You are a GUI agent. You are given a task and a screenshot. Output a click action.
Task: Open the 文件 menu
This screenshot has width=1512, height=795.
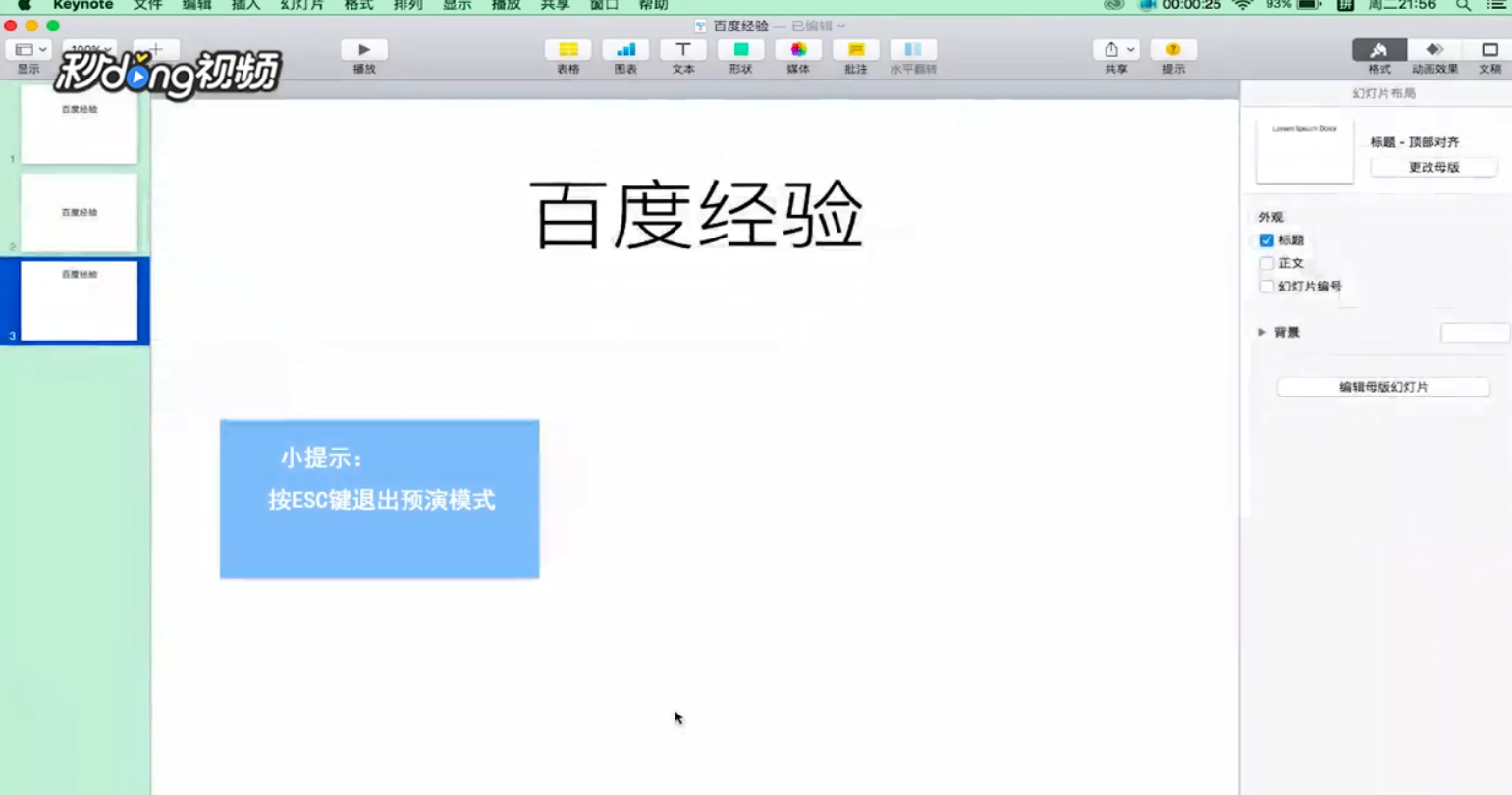point(148,5)
